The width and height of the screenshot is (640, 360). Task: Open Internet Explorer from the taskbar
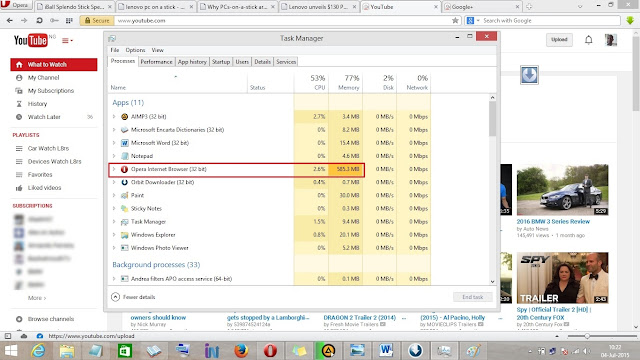[x=38, y=351]
